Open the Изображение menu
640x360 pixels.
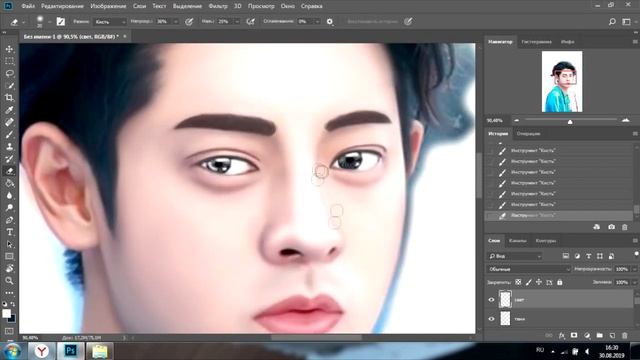click(108, 6)
